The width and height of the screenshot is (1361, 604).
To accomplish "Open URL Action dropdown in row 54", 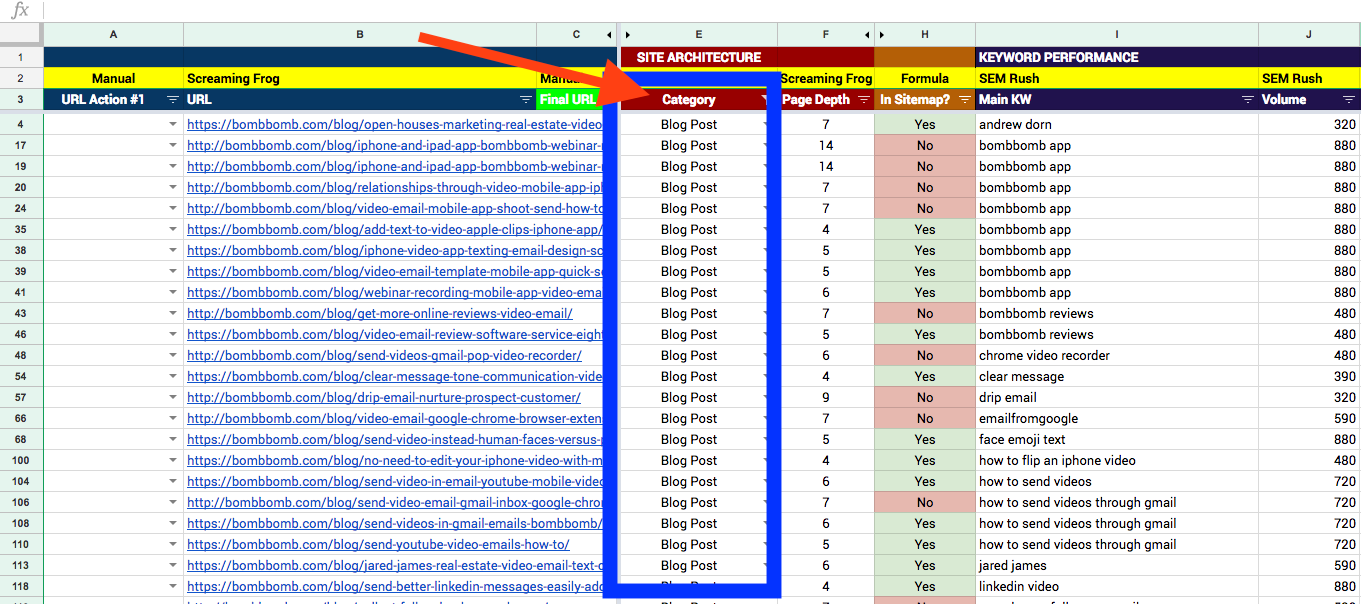I will 173,377.
